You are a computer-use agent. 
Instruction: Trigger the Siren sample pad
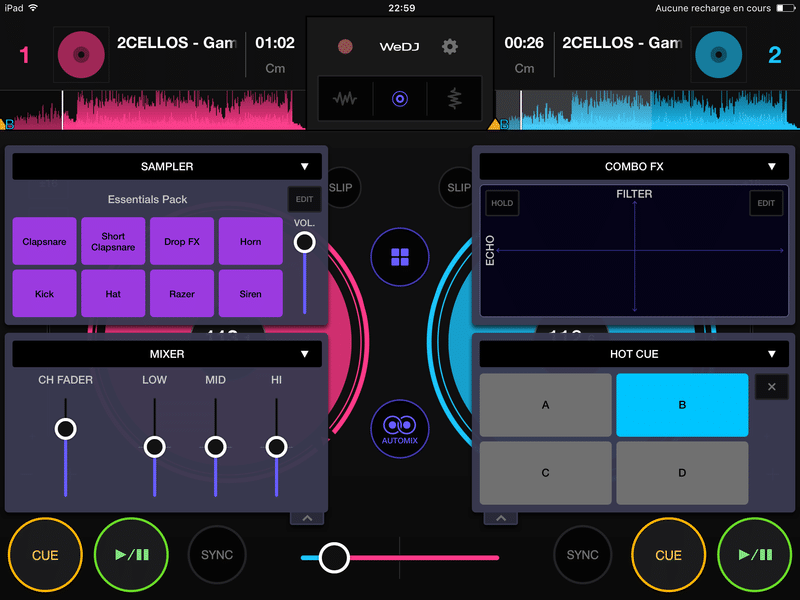pyautogui.click(x=251, y=293)
